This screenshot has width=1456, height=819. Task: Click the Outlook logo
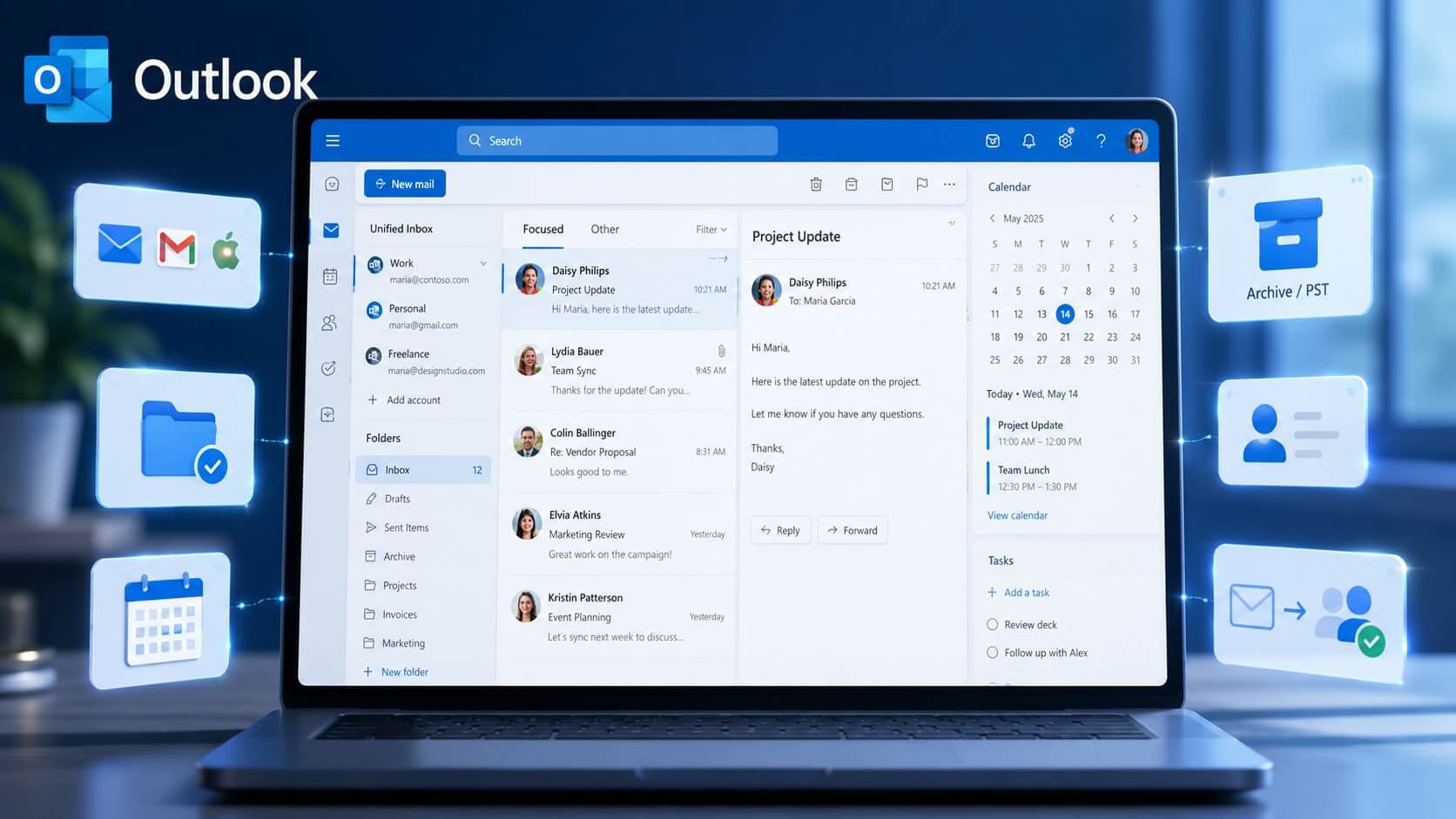point(68,79)
